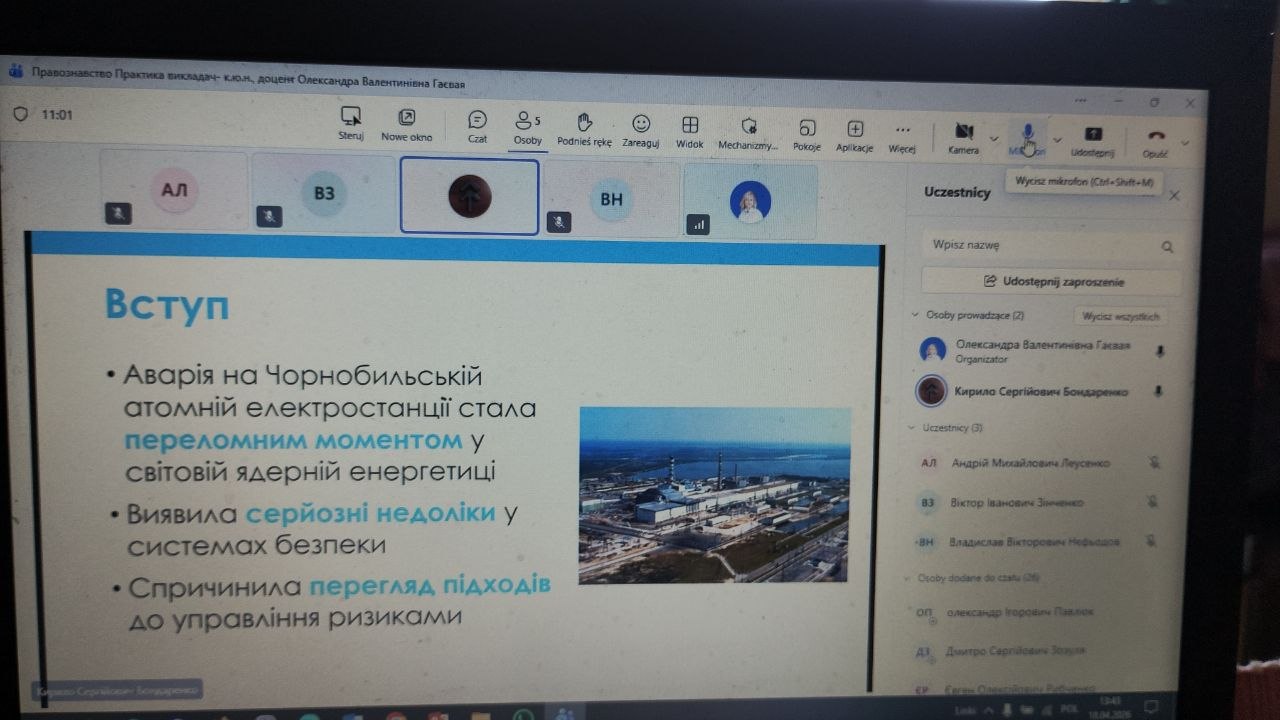Select the ВН participant tile

611,199
